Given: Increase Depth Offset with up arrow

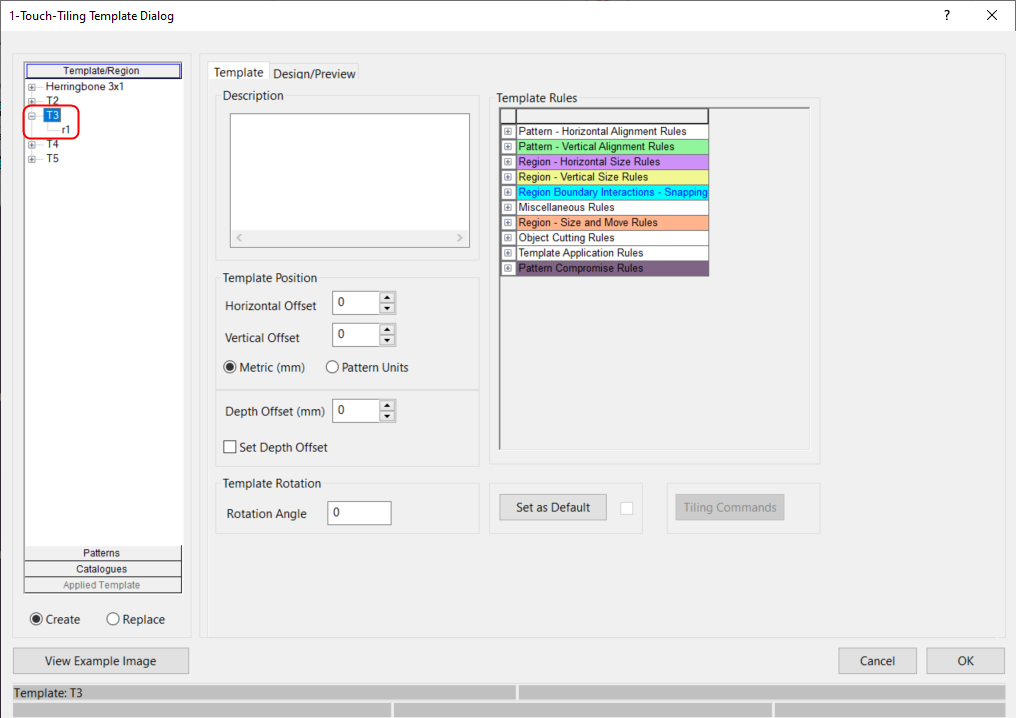Looking at the screenshot, I should [387, 405].
